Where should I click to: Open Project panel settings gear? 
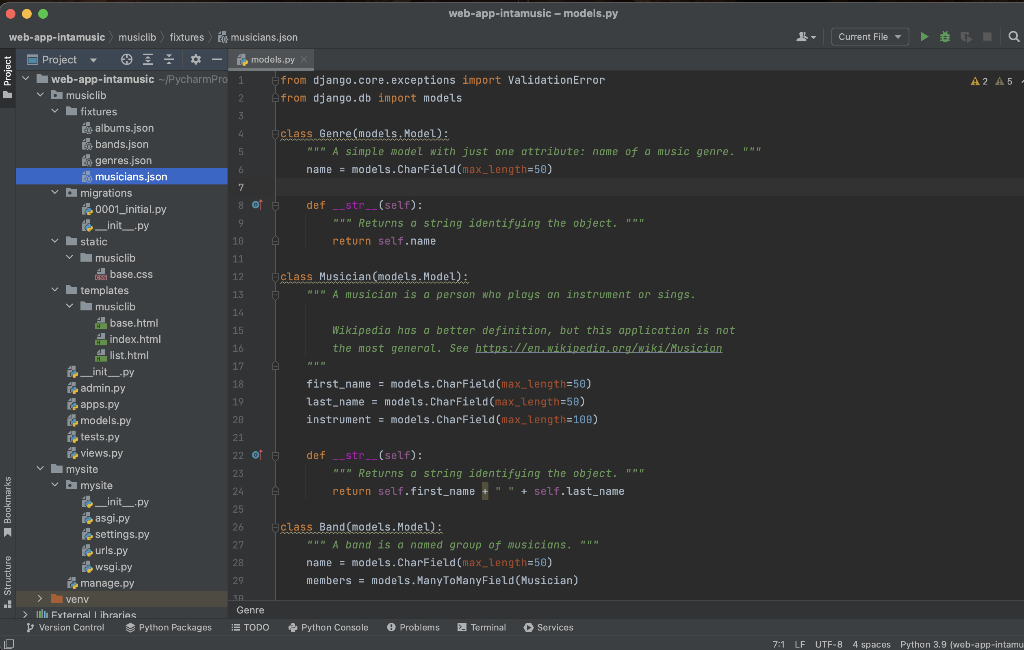(x=196, y=60)
